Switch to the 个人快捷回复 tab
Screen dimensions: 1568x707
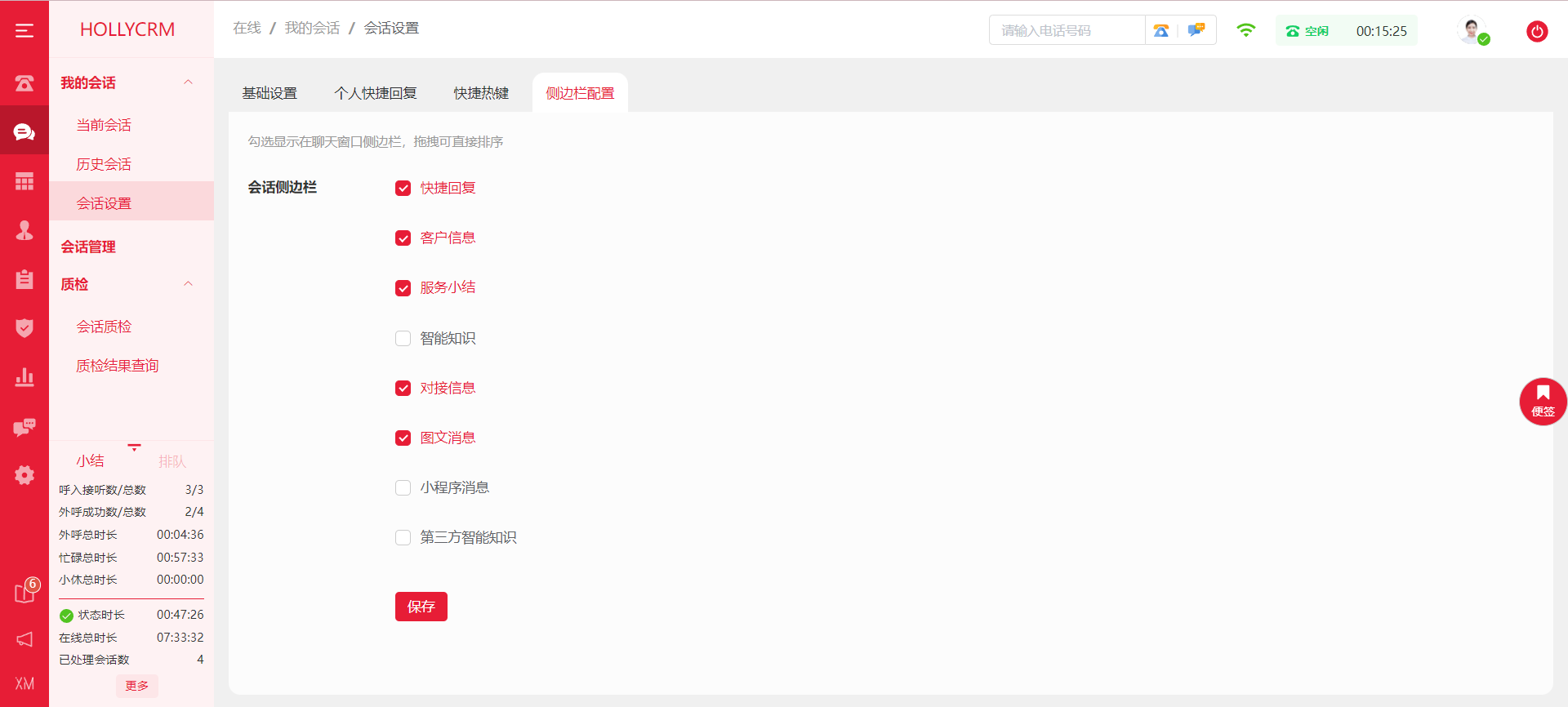(x=376, y=93)
